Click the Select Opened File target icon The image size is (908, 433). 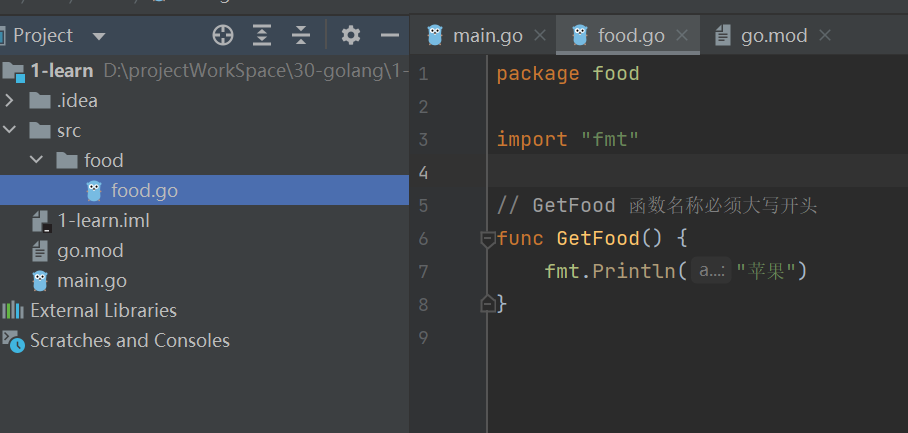223,36
